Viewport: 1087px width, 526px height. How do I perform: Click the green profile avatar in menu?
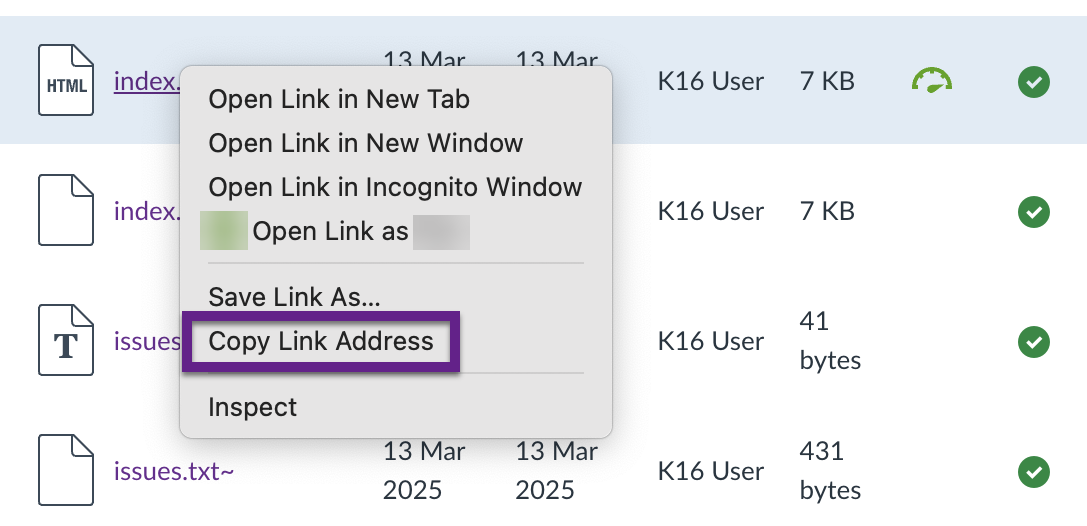point(223,231)
